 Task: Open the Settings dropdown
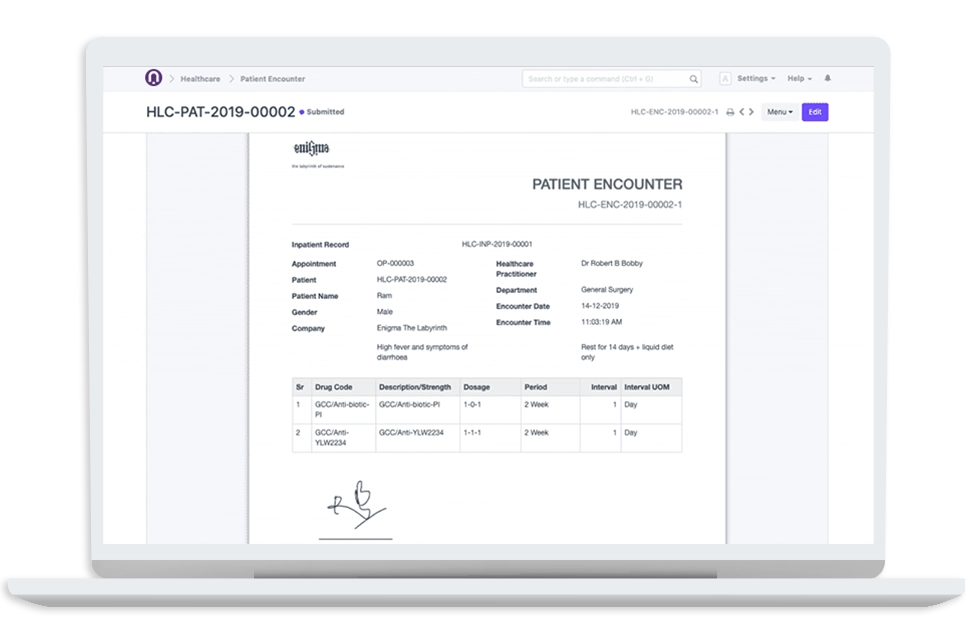click(x=755, y=78)
